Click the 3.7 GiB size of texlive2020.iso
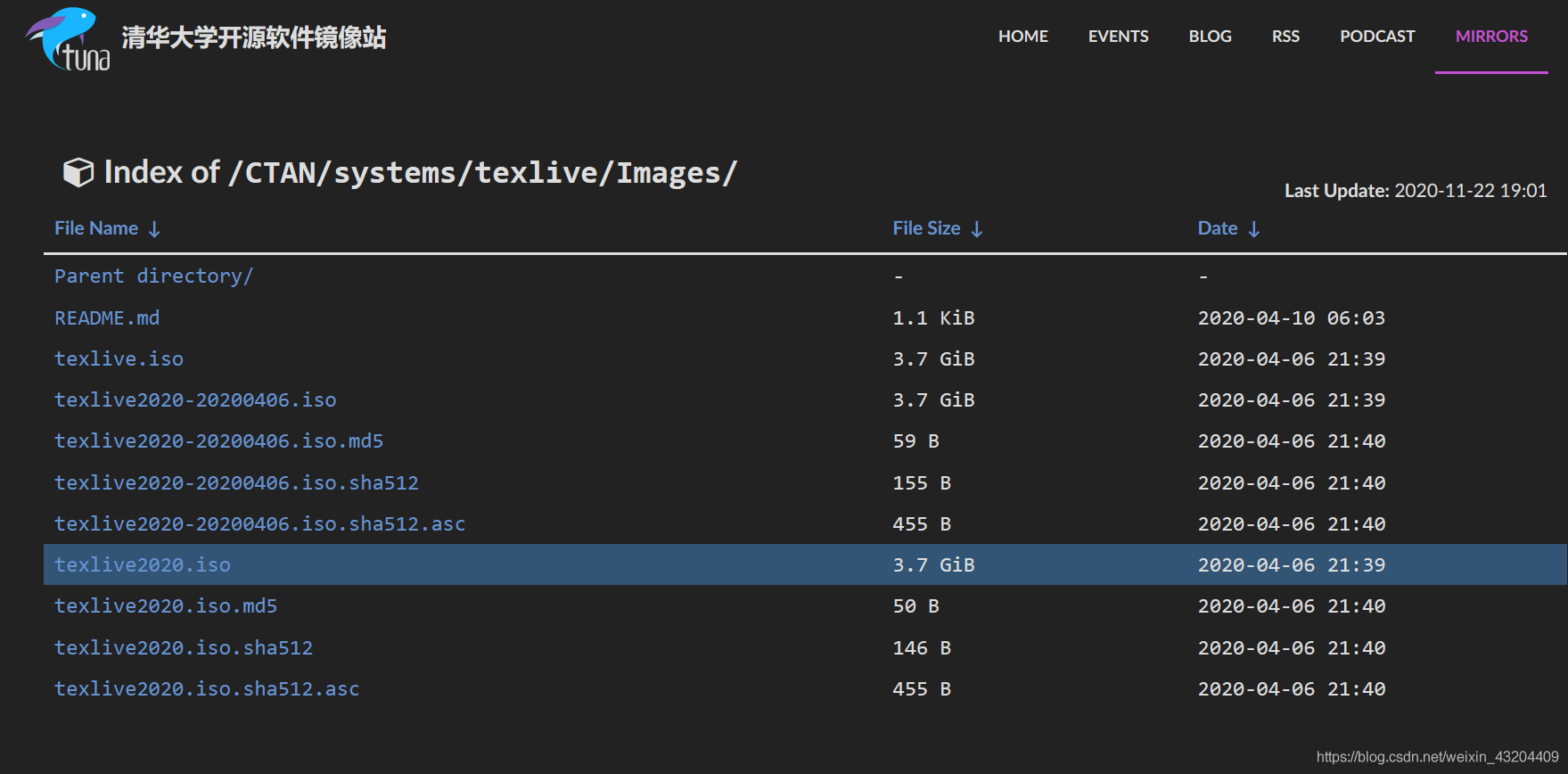Image resolution: width=1568 pixels, height=774 pixels. [933, 565]
